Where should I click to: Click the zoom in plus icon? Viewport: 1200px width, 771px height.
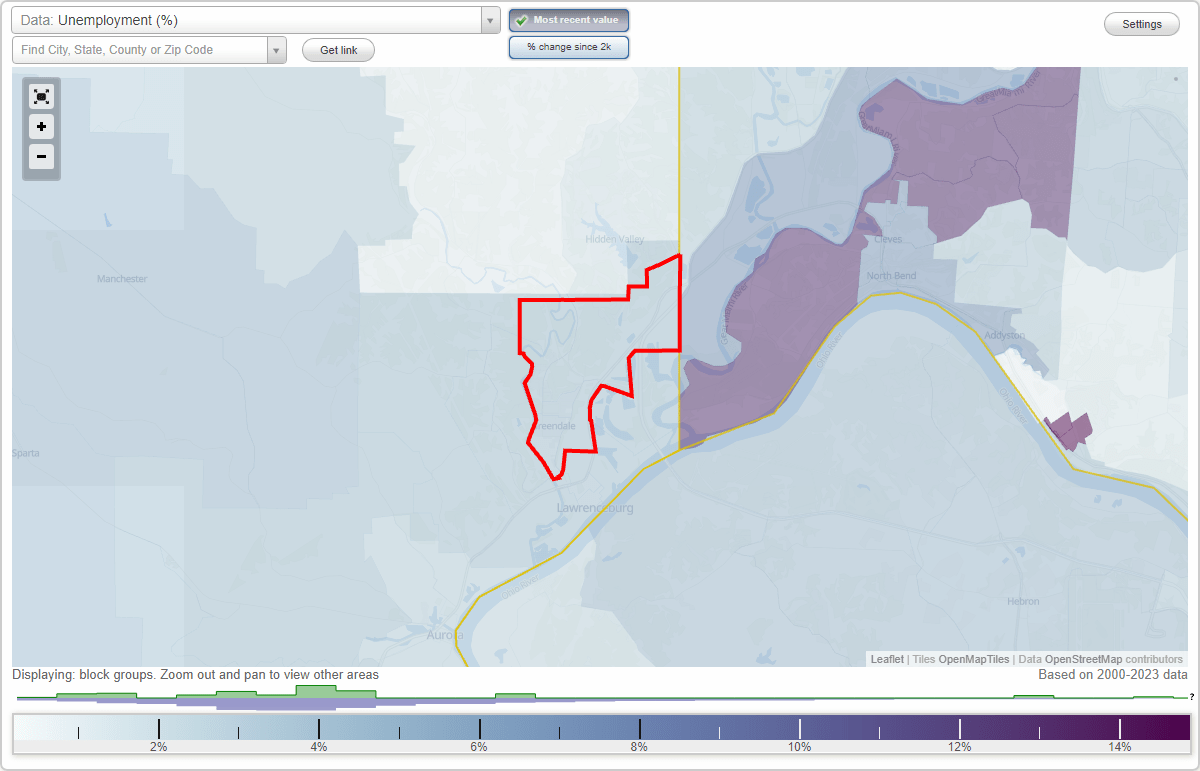tap(41, 127)
